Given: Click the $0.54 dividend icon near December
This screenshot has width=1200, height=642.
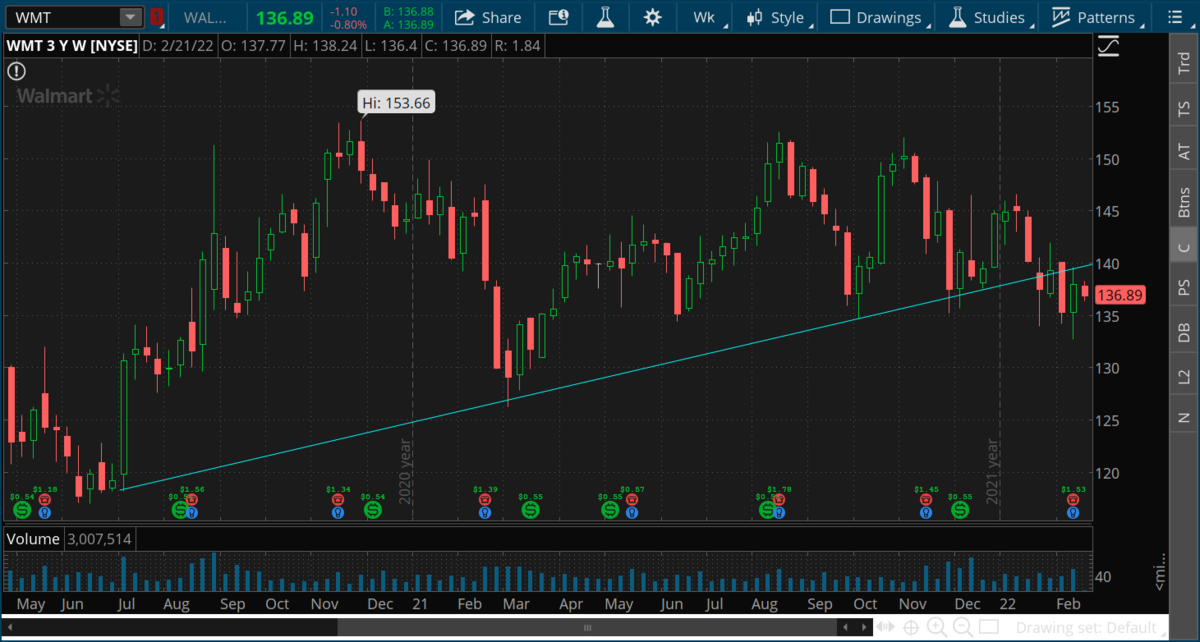Looking at the screenshot, I should [x=372, y=510].
